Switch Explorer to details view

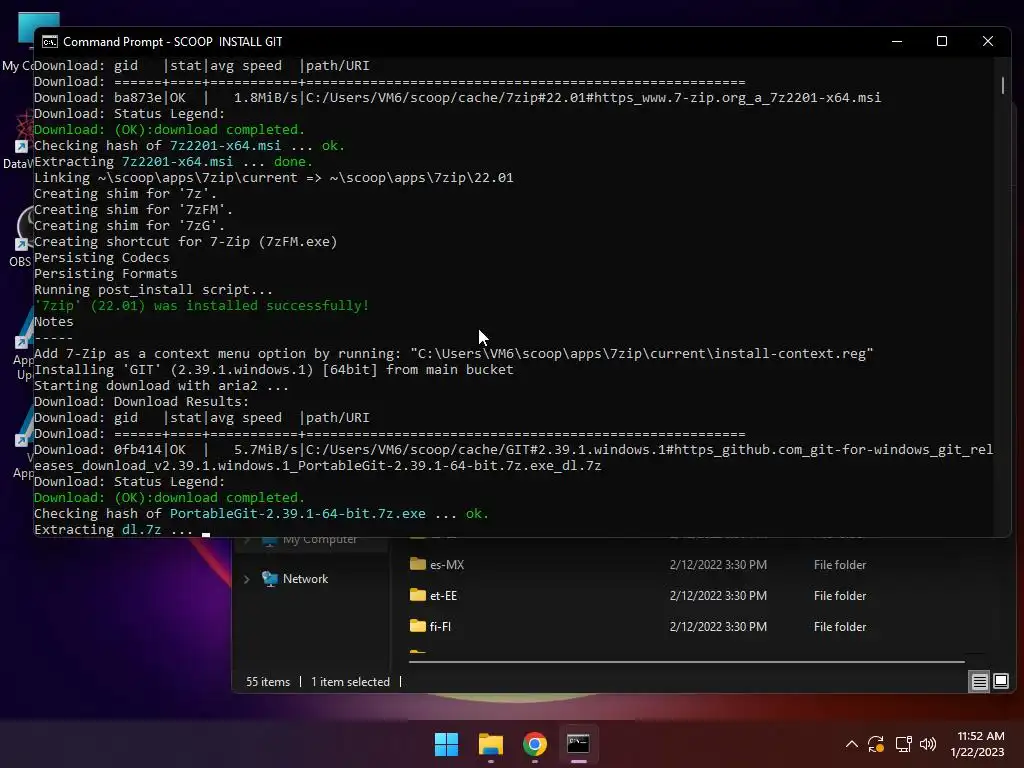980,682
